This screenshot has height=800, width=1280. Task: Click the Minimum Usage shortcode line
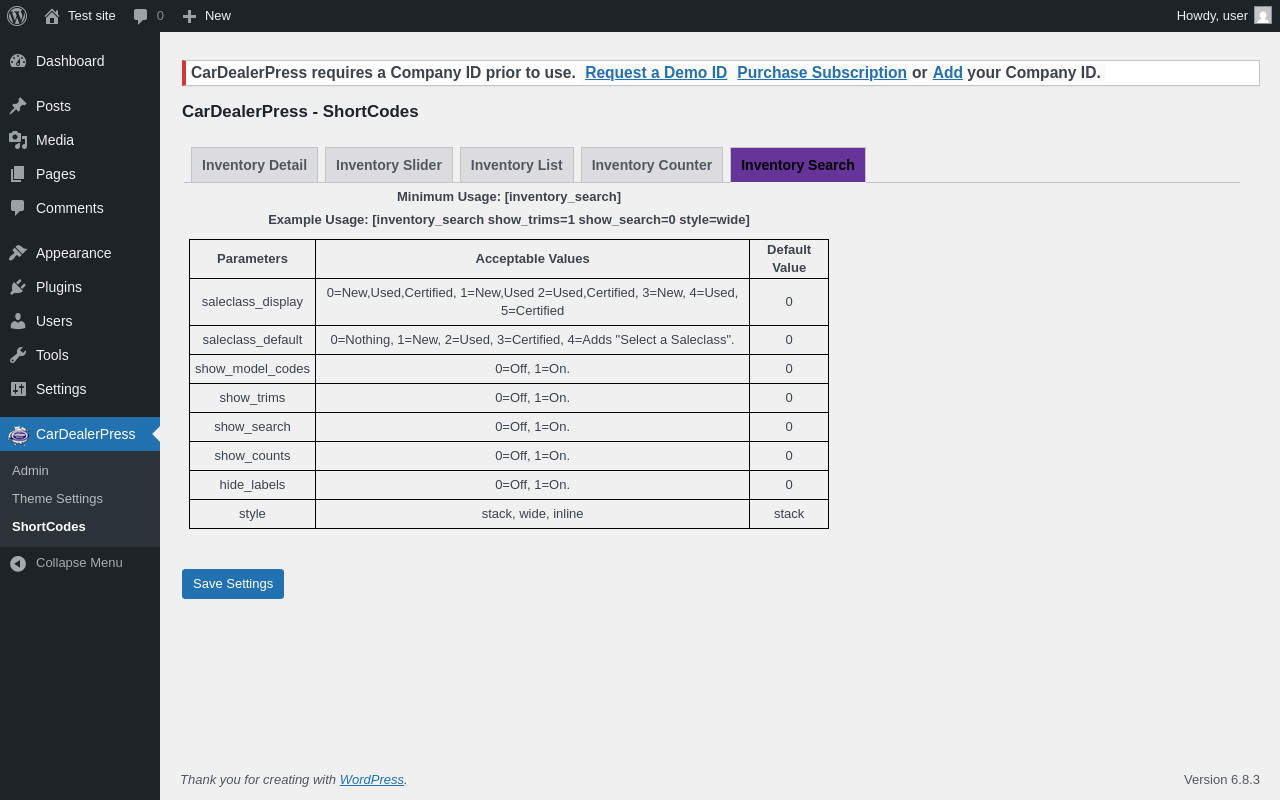pyautogui.click(x=509, y=197)
